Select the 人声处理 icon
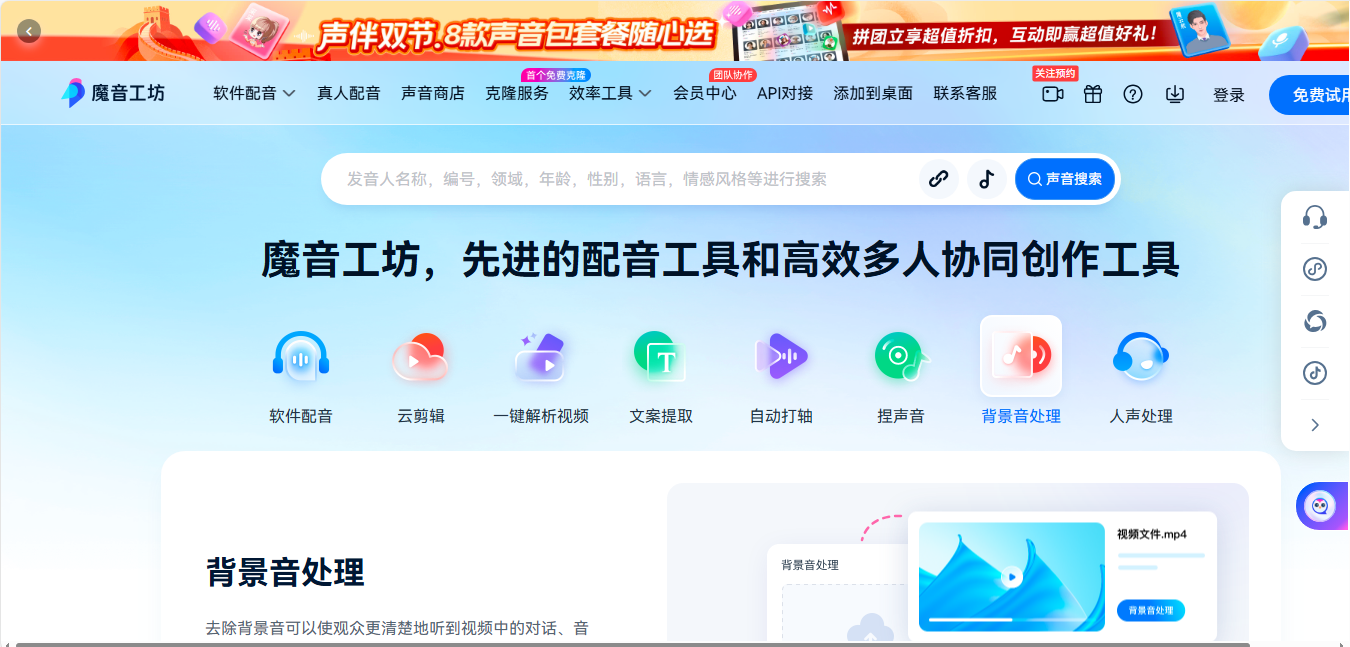 [x=1141, y=356]
